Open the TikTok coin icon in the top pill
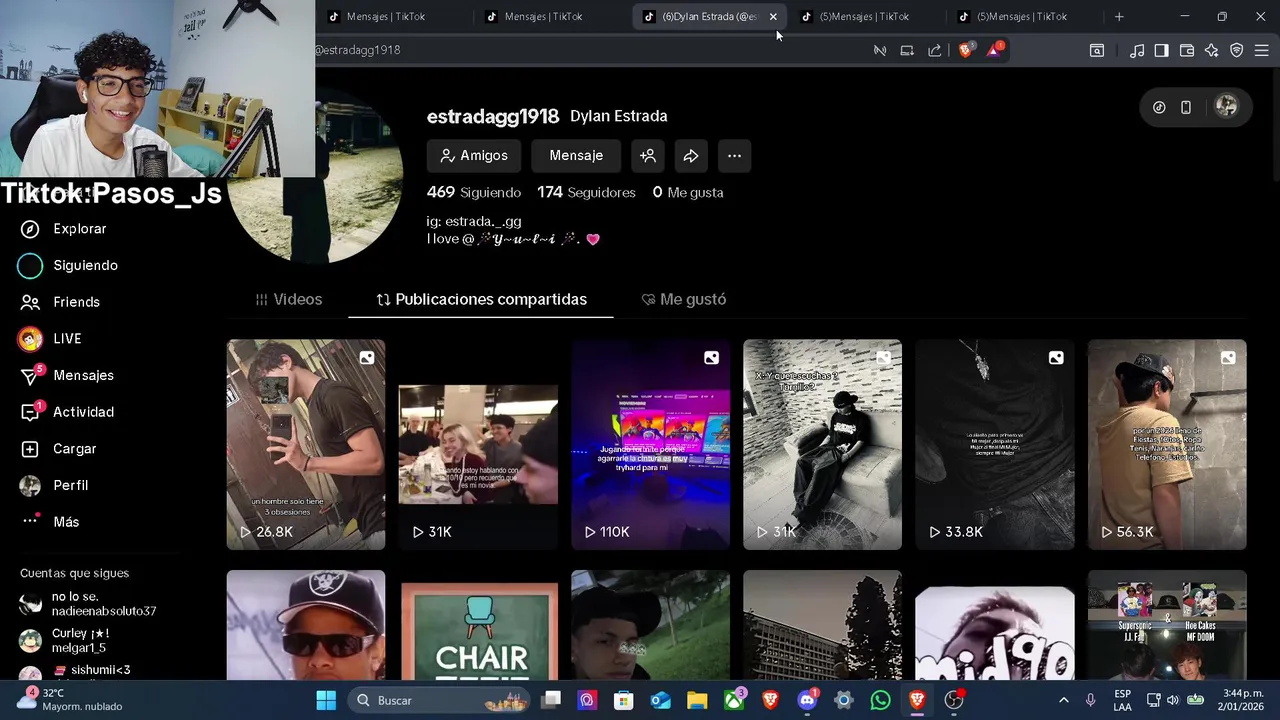The image size is (1280, 720). [x=1159, y=107]
